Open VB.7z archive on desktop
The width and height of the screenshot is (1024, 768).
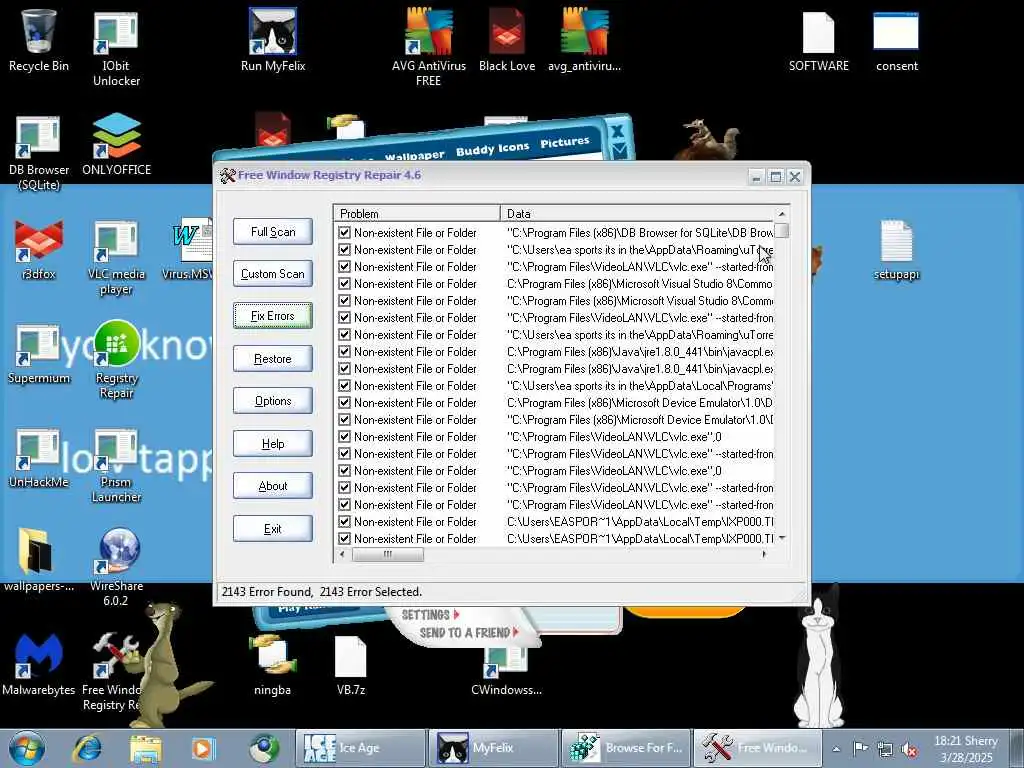pos(351,665)
